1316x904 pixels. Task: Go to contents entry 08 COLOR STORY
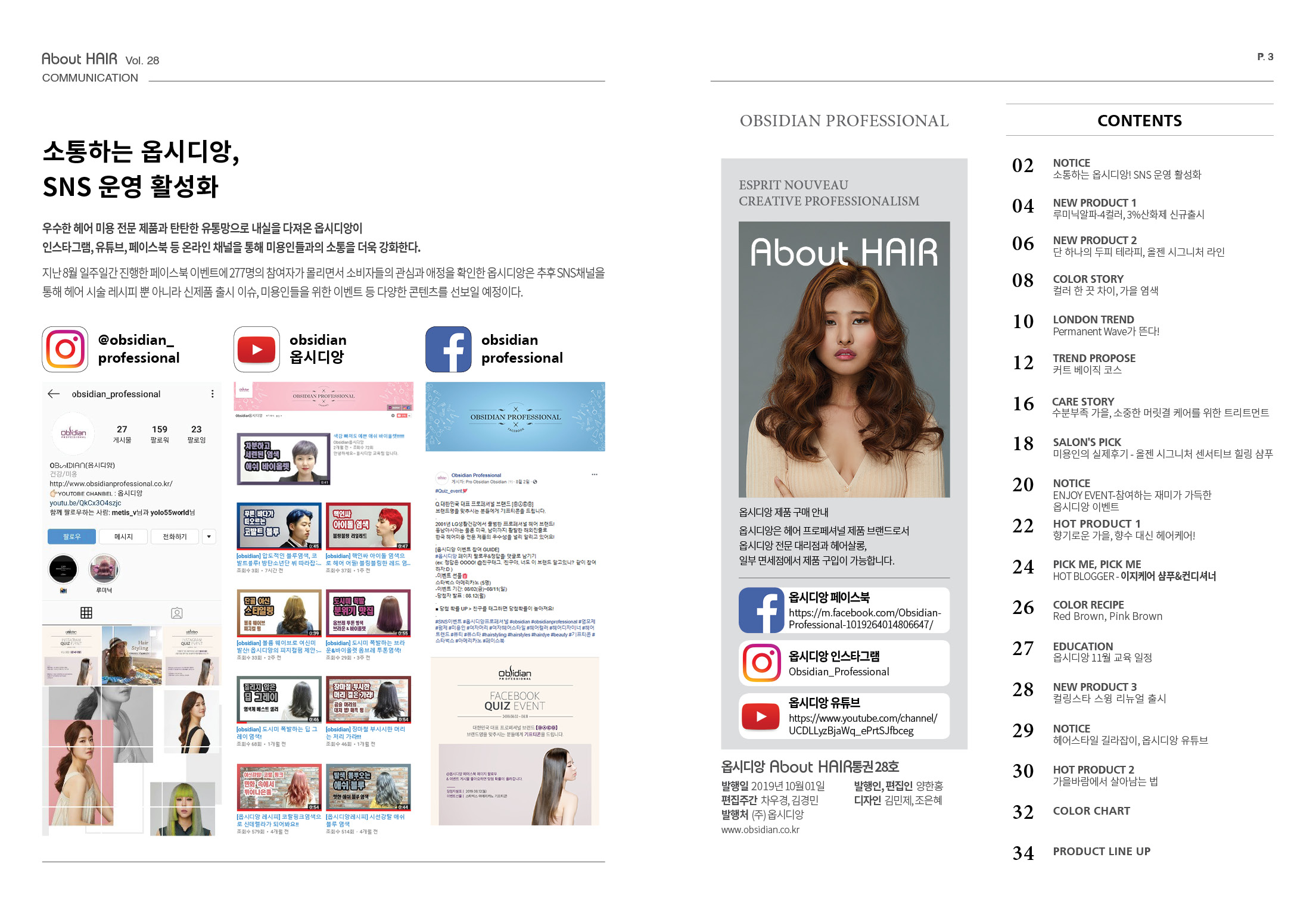click(x=1085, y=284)
